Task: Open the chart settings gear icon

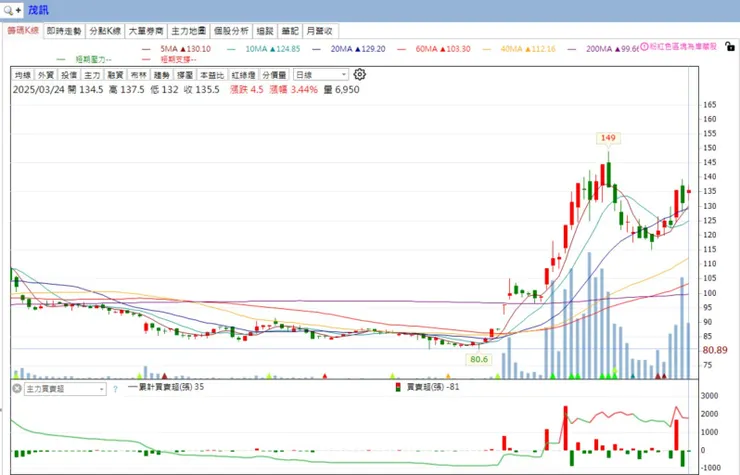Action: click(360, 74)
